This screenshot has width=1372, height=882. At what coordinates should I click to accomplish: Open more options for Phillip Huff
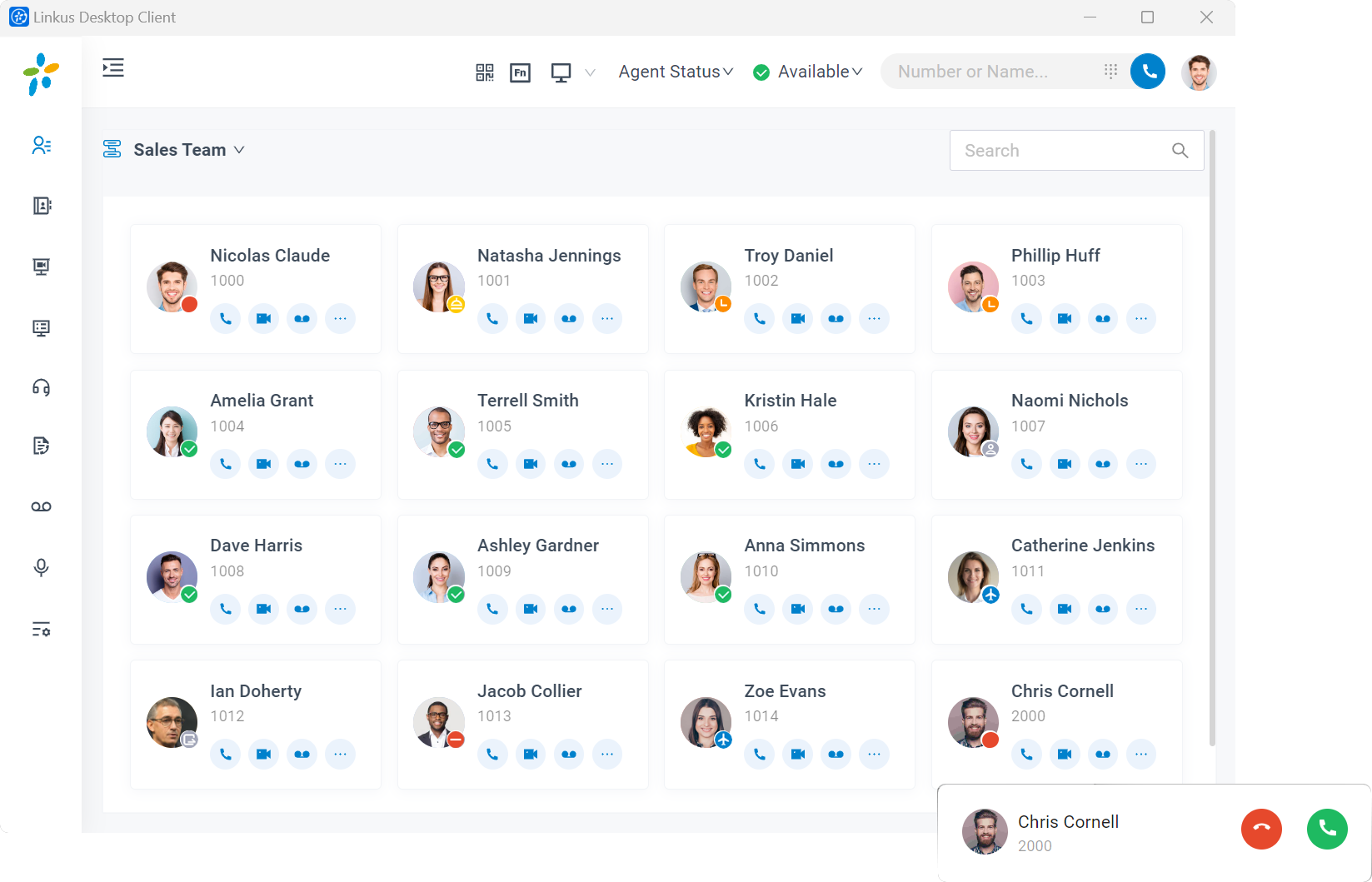(x=1141, y=318)
